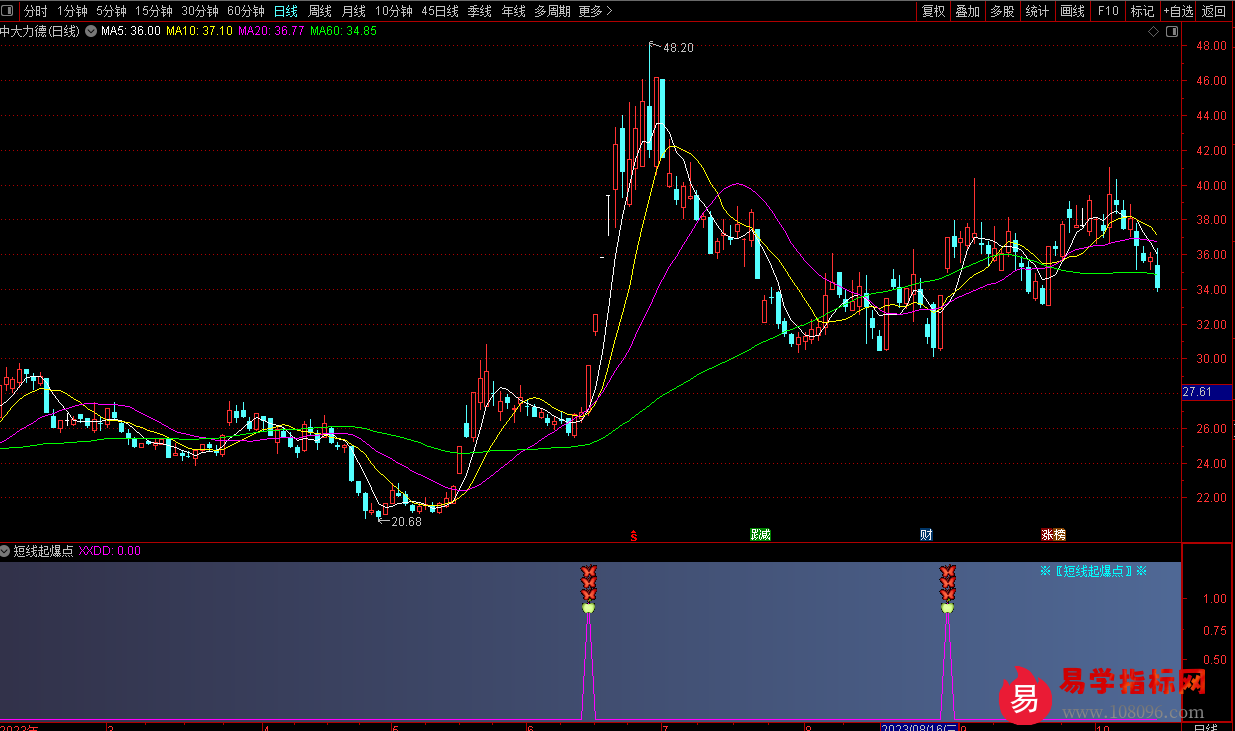Expand the 短线起爆点 indicator dropdown
Image resolution: width=1235 pixels, height=731 pixels.
pos(6,551)
